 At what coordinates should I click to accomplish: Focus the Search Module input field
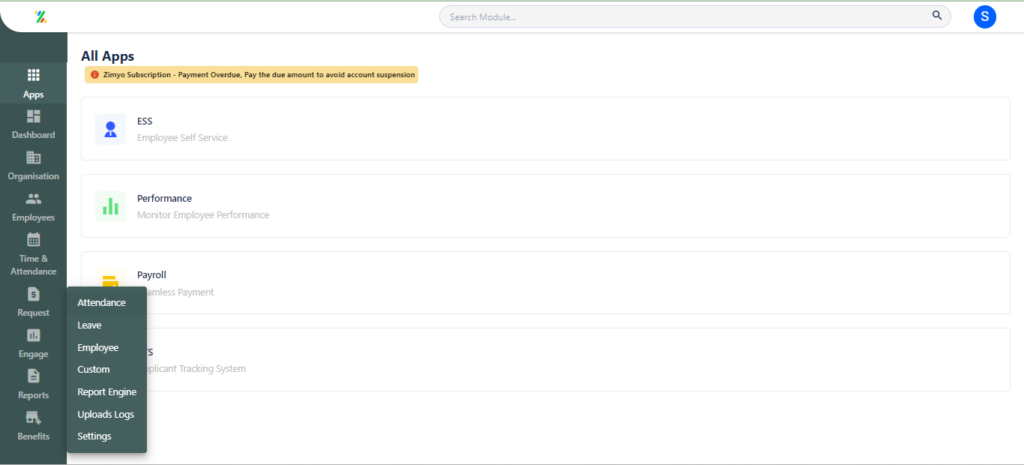pos(695,16)
